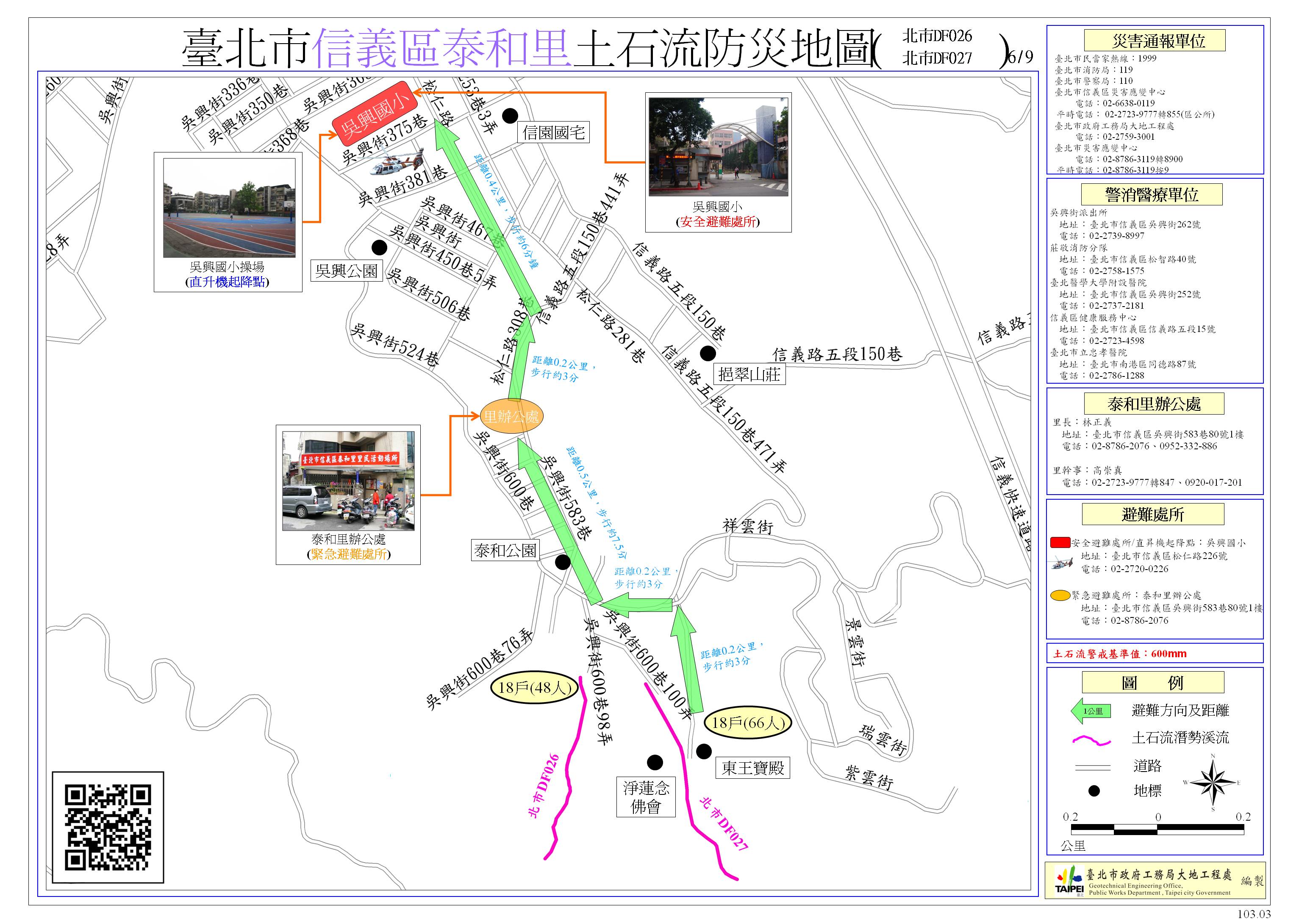Click the helicopter icon near 吳興街375巷

point(397,161)
